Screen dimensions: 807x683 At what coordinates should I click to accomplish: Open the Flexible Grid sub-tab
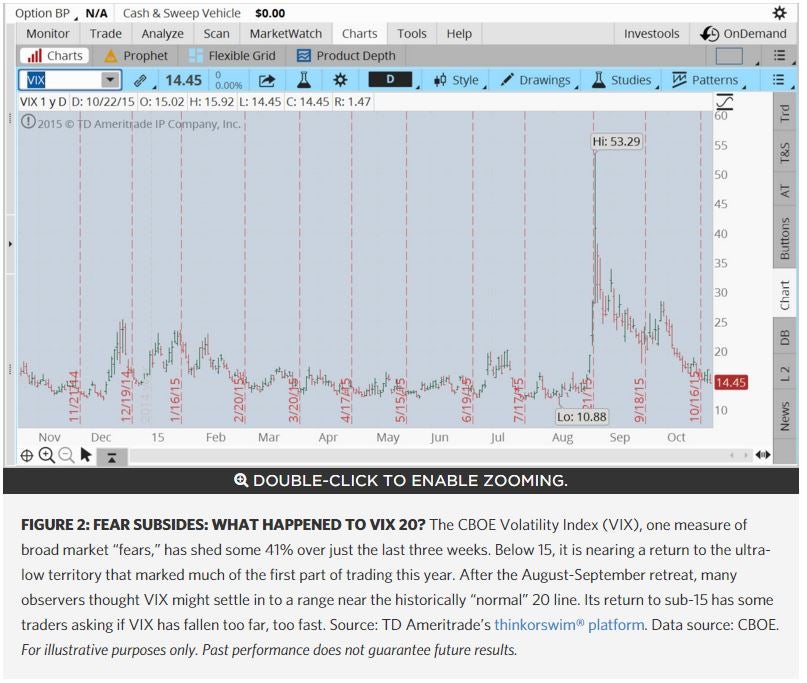232,56
